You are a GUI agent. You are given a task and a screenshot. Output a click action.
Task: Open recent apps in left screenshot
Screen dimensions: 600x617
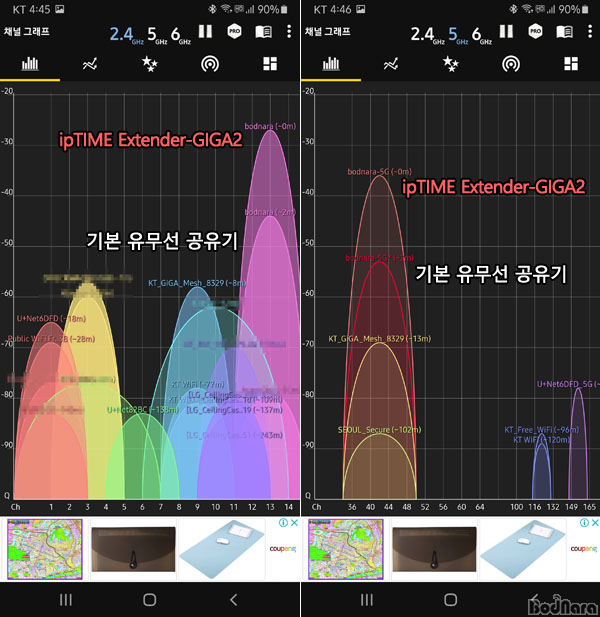coord(66,600)
